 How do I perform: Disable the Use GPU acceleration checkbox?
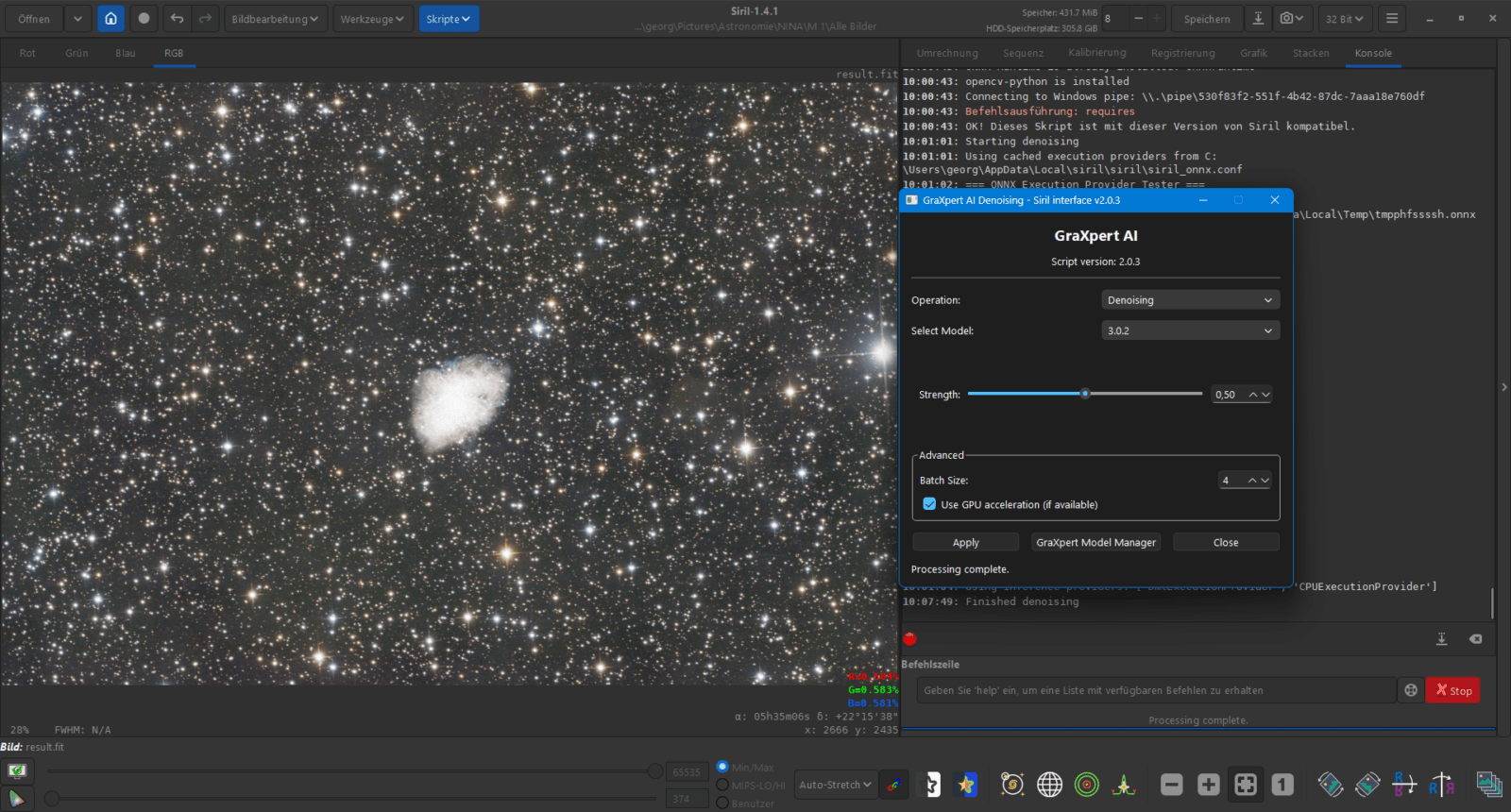pos(930,504)
